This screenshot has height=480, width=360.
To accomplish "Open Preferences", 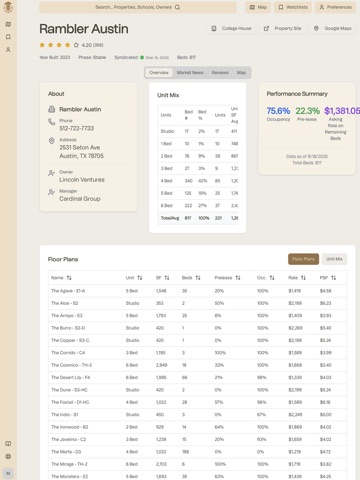I will 336,7.
